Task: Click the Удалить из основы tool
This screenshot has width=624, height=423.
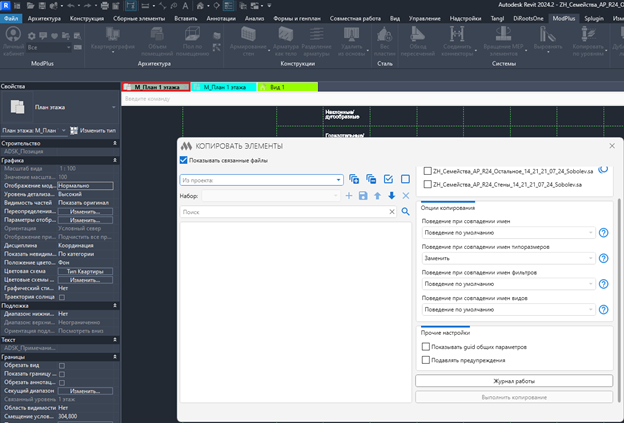Action: [352, 42]
